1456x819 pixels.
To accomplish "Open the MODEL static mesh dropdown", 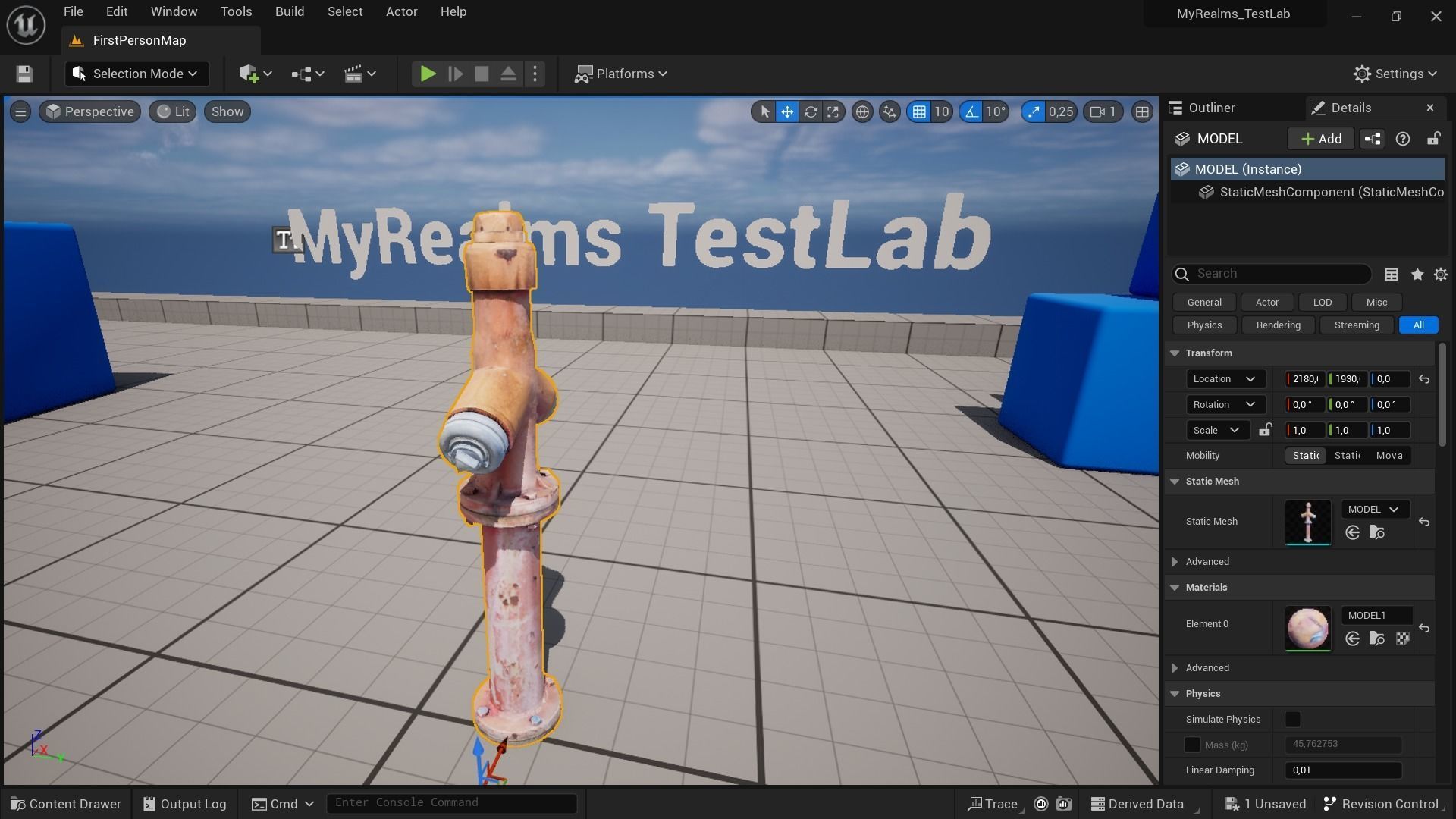I will tap(1374, 510).
